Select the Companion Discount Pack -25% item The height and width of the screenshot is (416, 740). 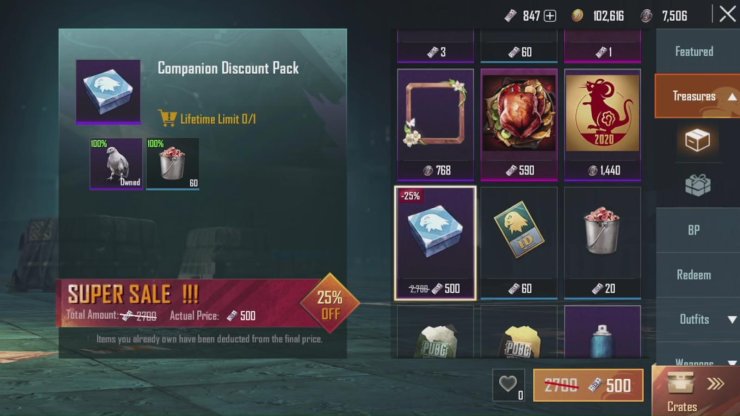point(435,243)
